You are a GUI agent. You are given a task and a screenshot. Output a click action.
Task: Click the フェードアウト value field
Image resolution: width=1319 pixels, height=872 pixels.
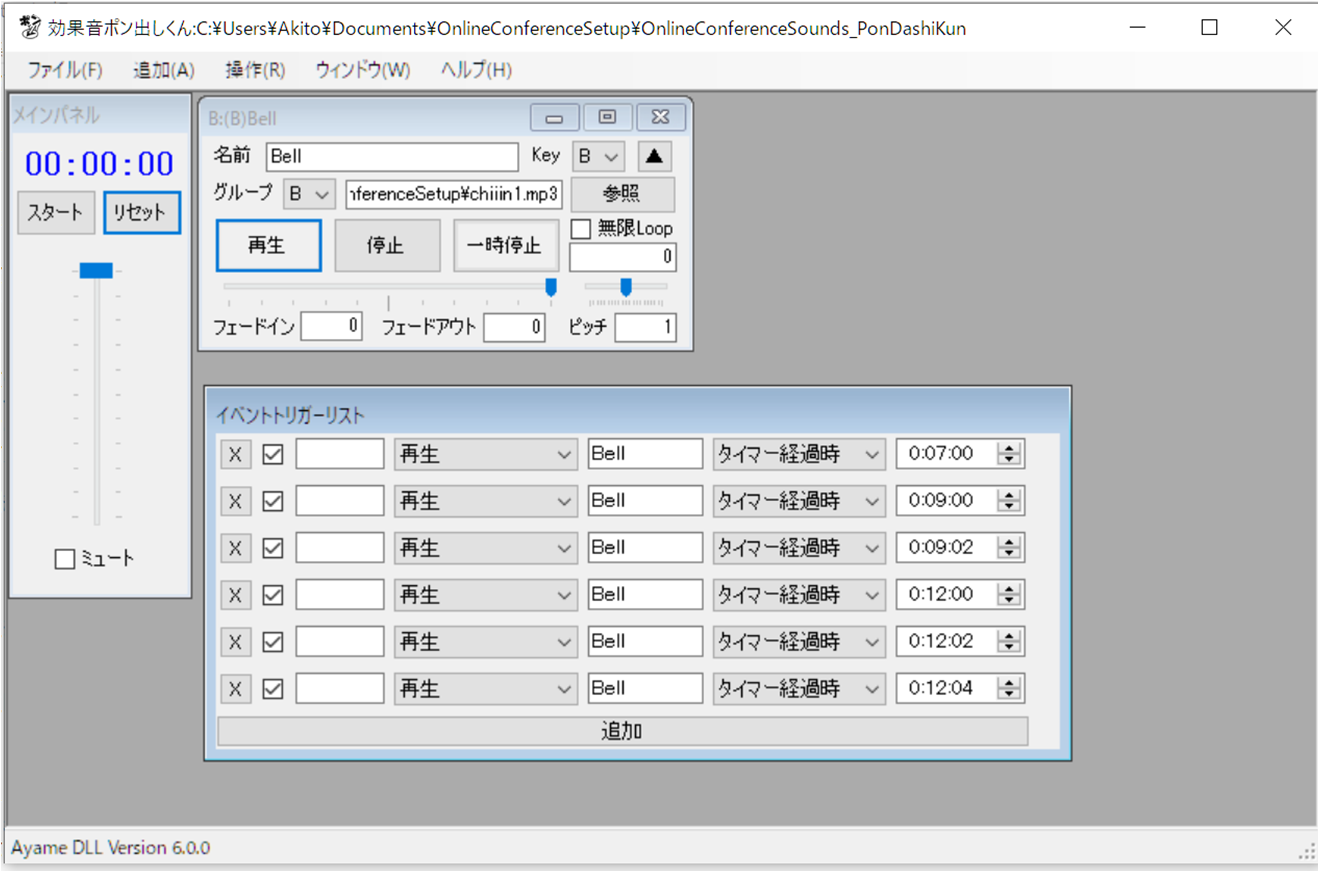[514, 327]
